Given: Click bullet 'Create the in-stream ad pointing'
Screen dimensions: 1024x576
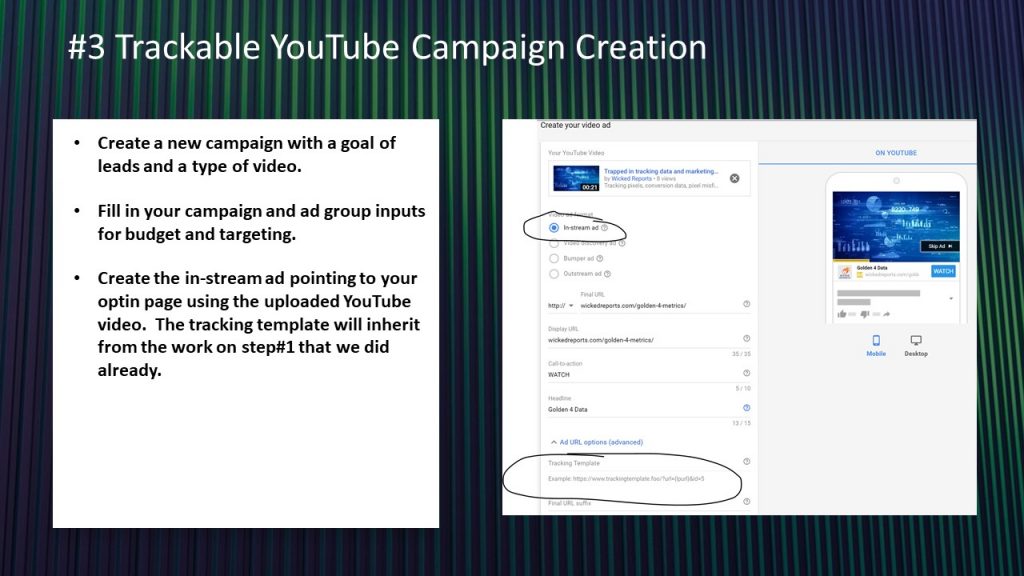Looking at the screenshot, I should (x=259, y=324).
